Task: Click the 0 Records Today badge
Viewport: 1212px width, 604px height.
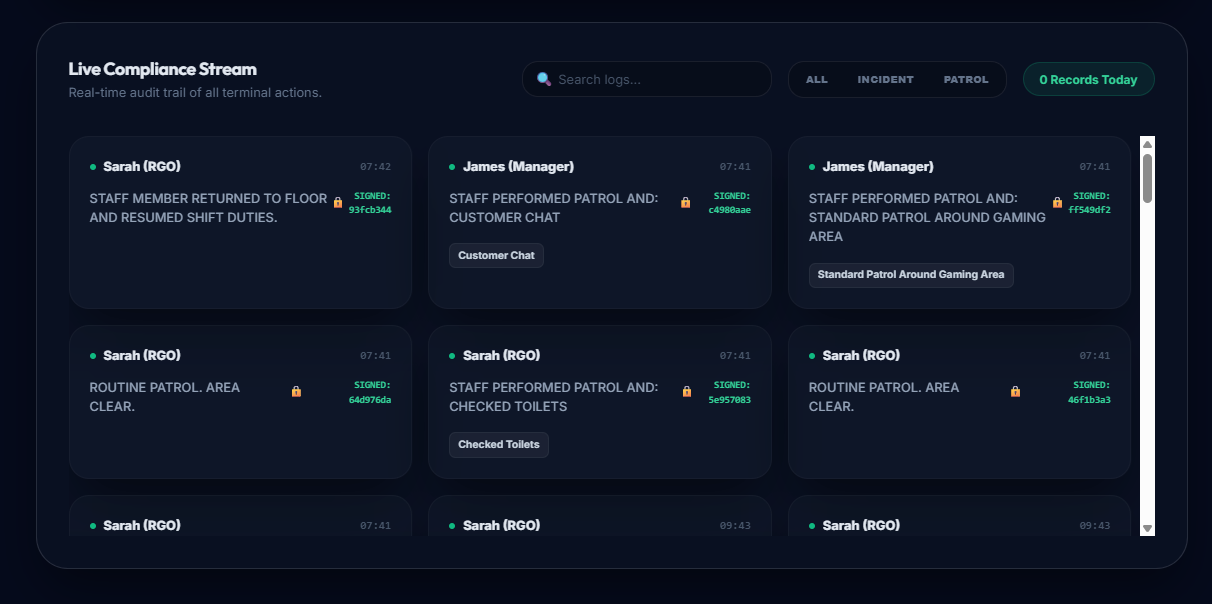Action: click(1088, 80)
